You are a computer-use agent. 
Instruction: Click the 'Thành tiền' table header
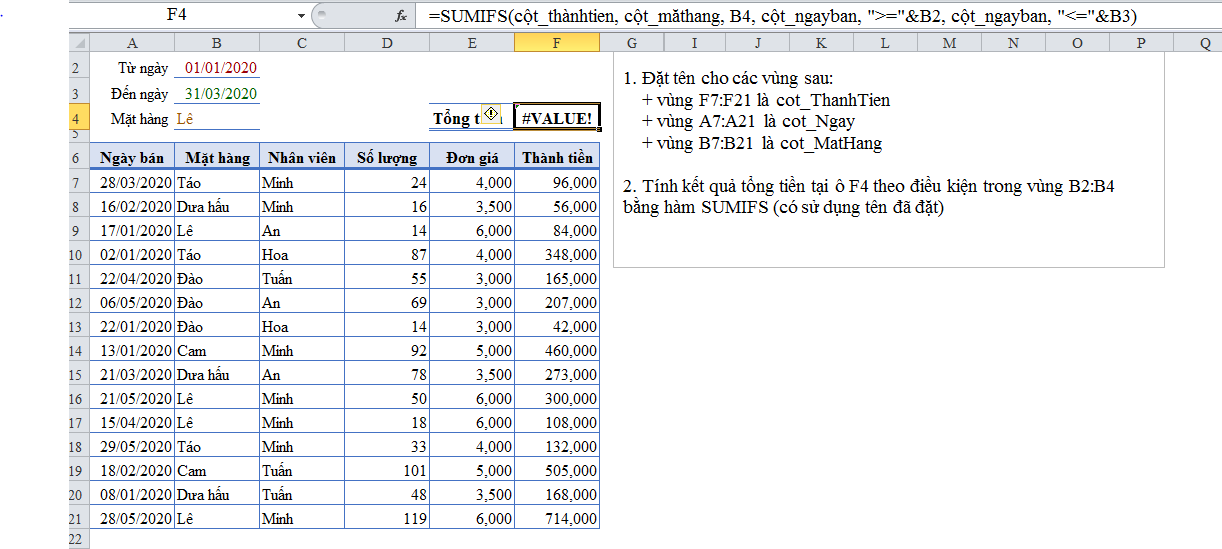(557, 157)
